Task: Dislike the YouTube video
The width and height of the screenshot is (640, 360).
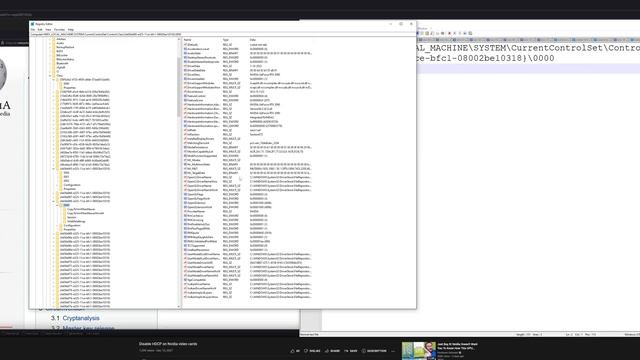Action: 312,351
